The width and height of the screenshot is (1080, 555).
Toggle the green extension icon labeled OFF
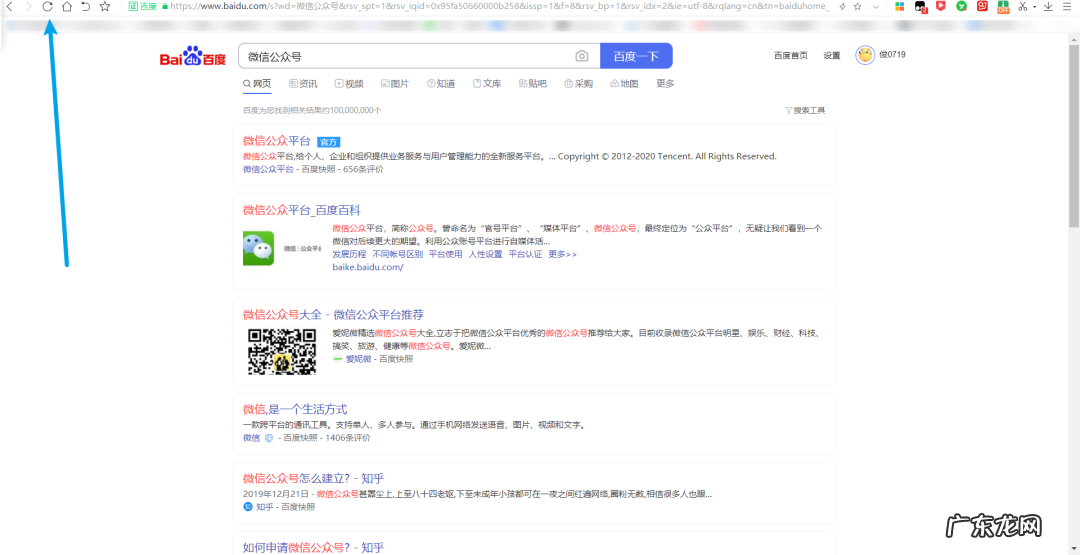tap(1002, 7)
